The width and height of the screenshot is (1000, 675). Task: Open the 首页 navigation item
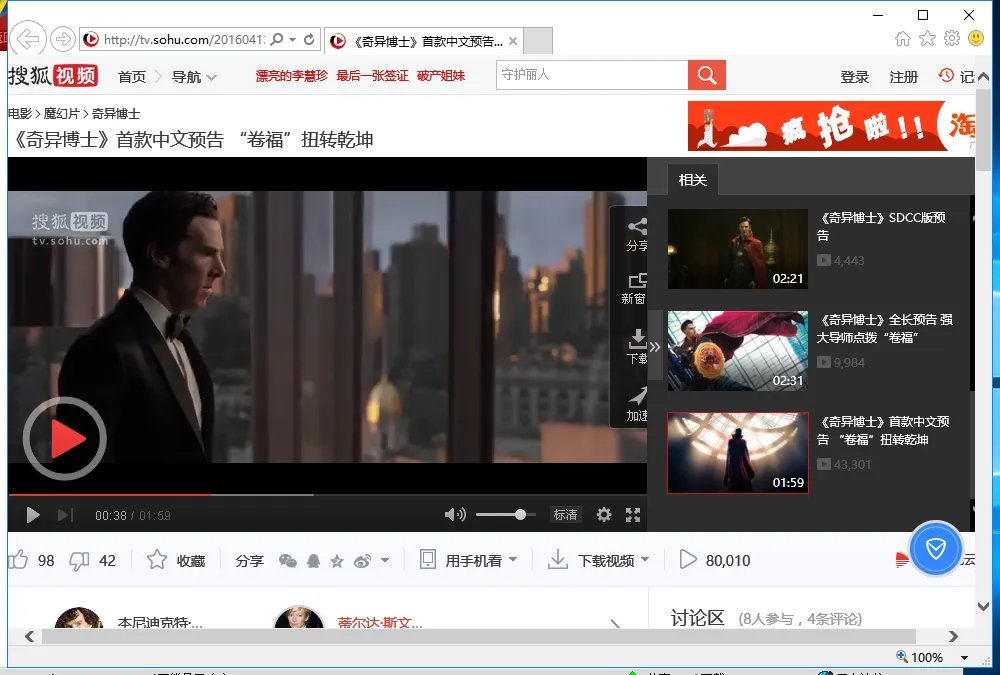[132, 76]
